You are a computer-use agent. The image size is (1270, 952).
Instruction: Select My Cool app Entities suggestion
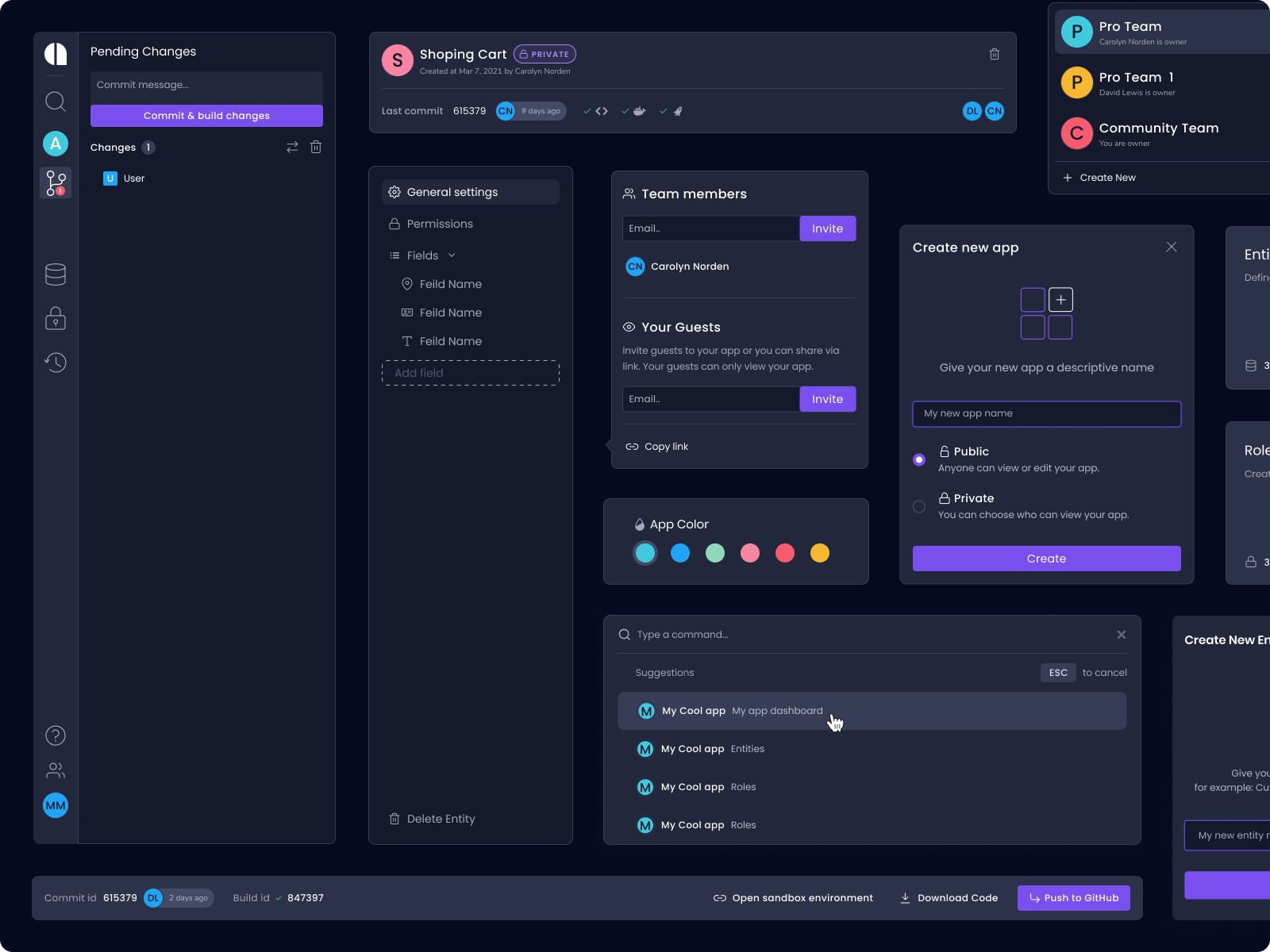click(x=872, y=749)
